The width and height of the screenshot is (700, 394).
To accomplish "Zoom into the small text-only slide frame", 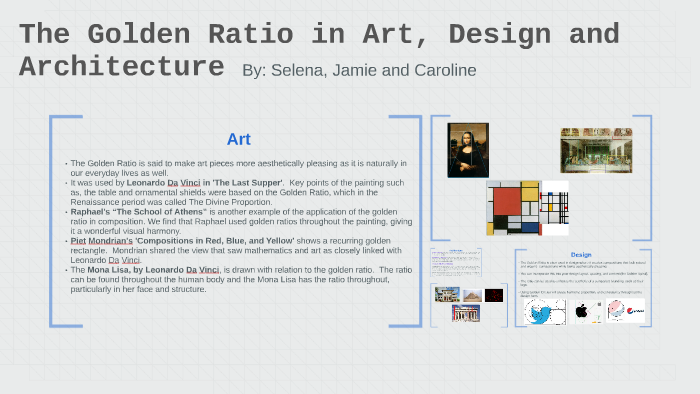I will pos(456,262).
